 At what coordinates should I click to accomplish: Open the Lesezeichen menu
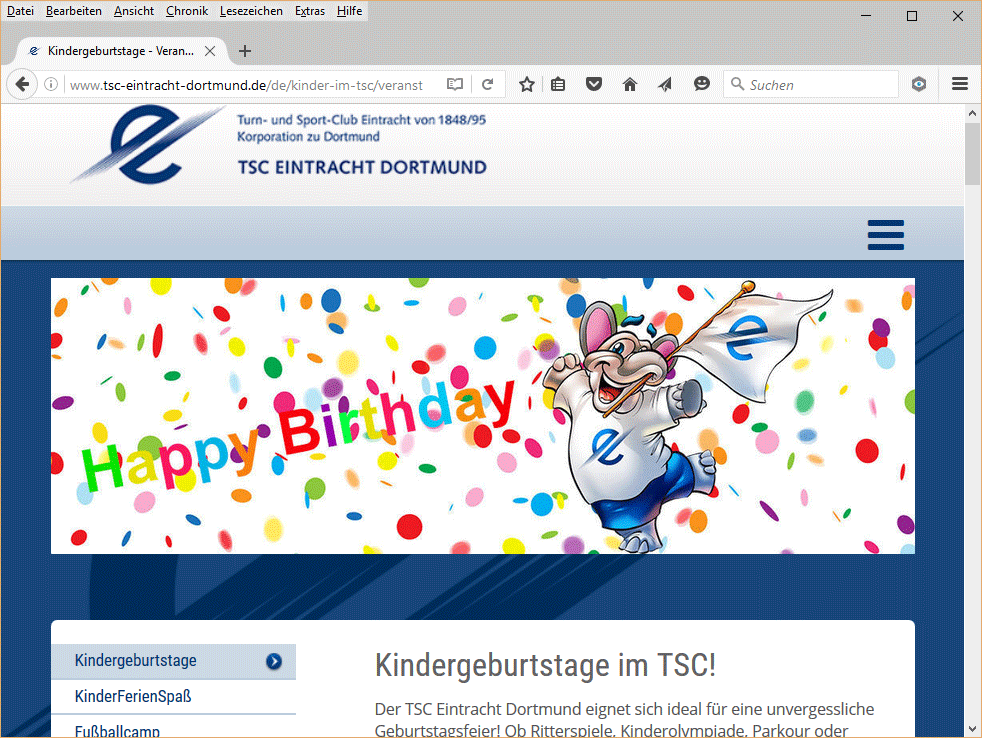click(x=251, y=11)
